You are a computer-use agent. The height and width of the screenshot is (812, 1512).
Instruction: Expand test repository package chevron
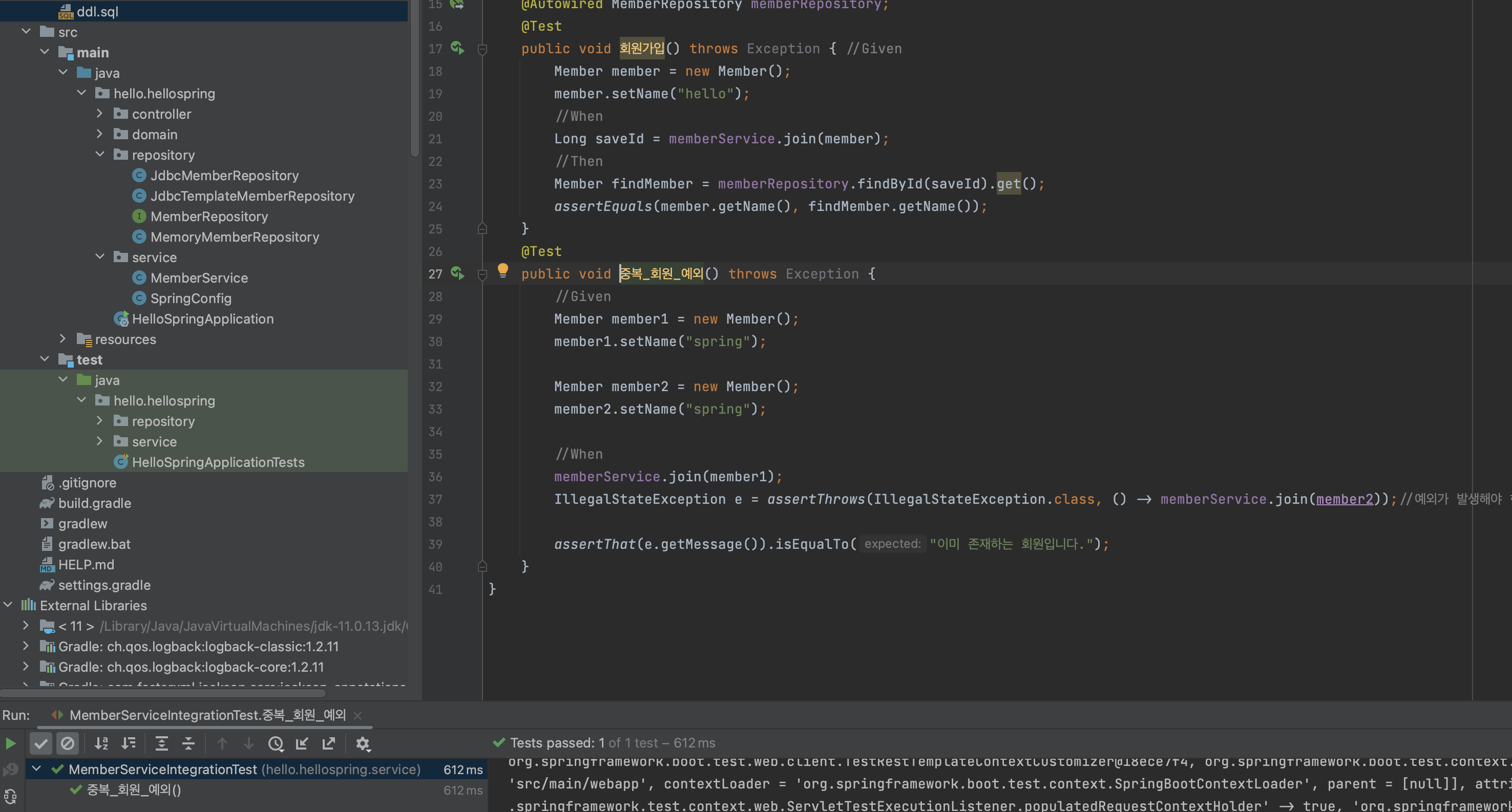[100, 421]
